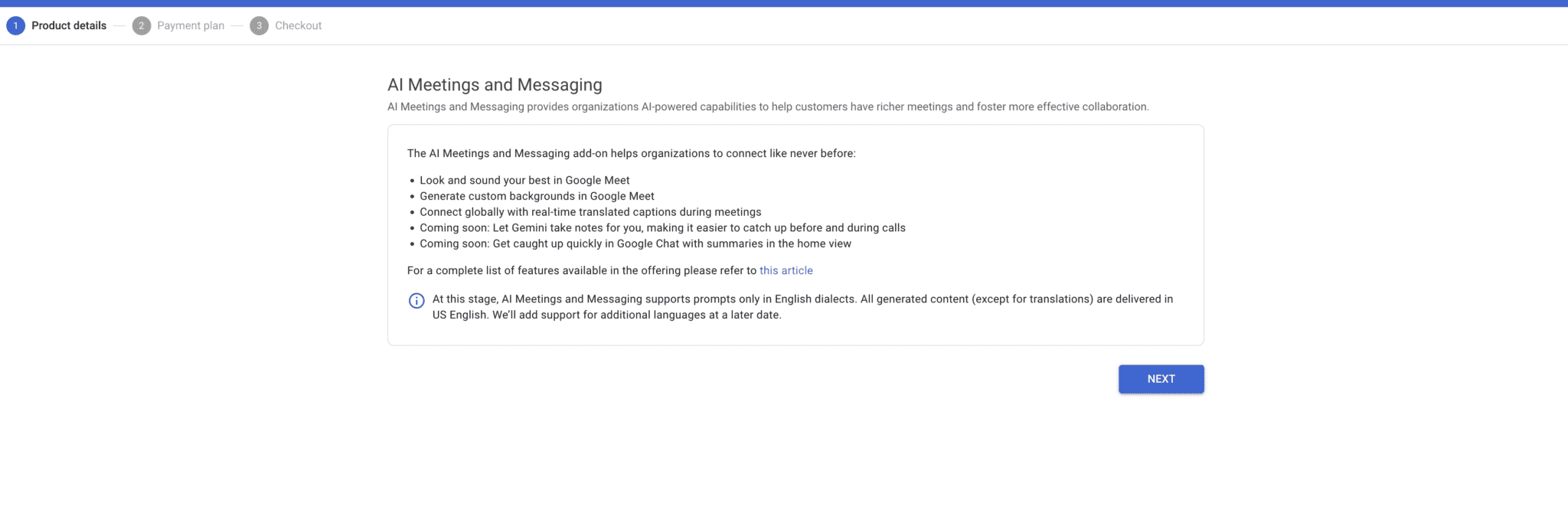This screenshot has width=1568, height=516.
Task: Click the step 2 circle icon
Action: [141, 26]
